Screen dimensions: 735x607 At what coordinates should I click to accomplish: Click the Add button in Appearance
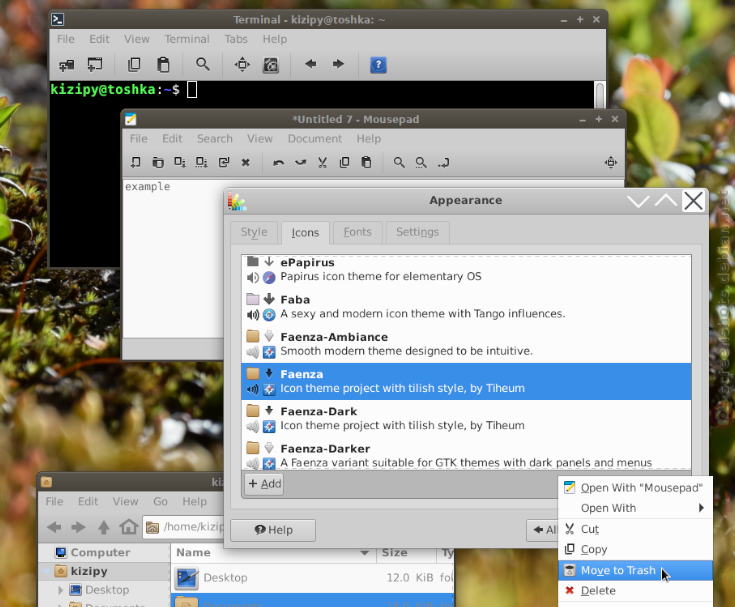[x=264, y=484]
